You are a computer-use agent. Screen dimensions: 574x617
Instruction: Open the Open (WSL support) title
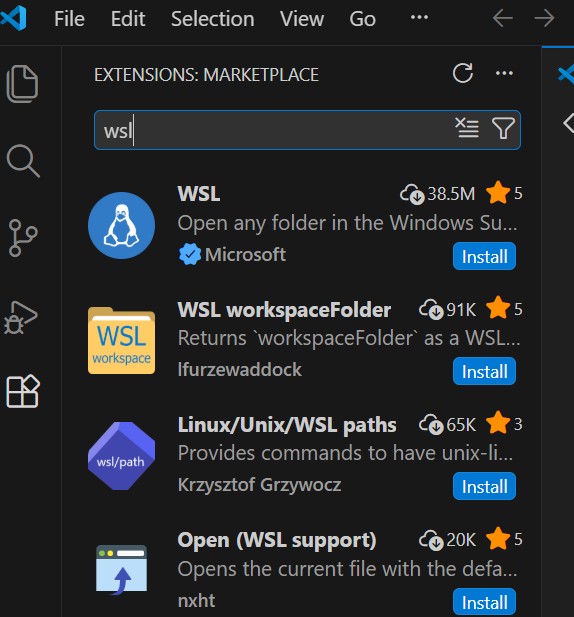tap(277, 540)
